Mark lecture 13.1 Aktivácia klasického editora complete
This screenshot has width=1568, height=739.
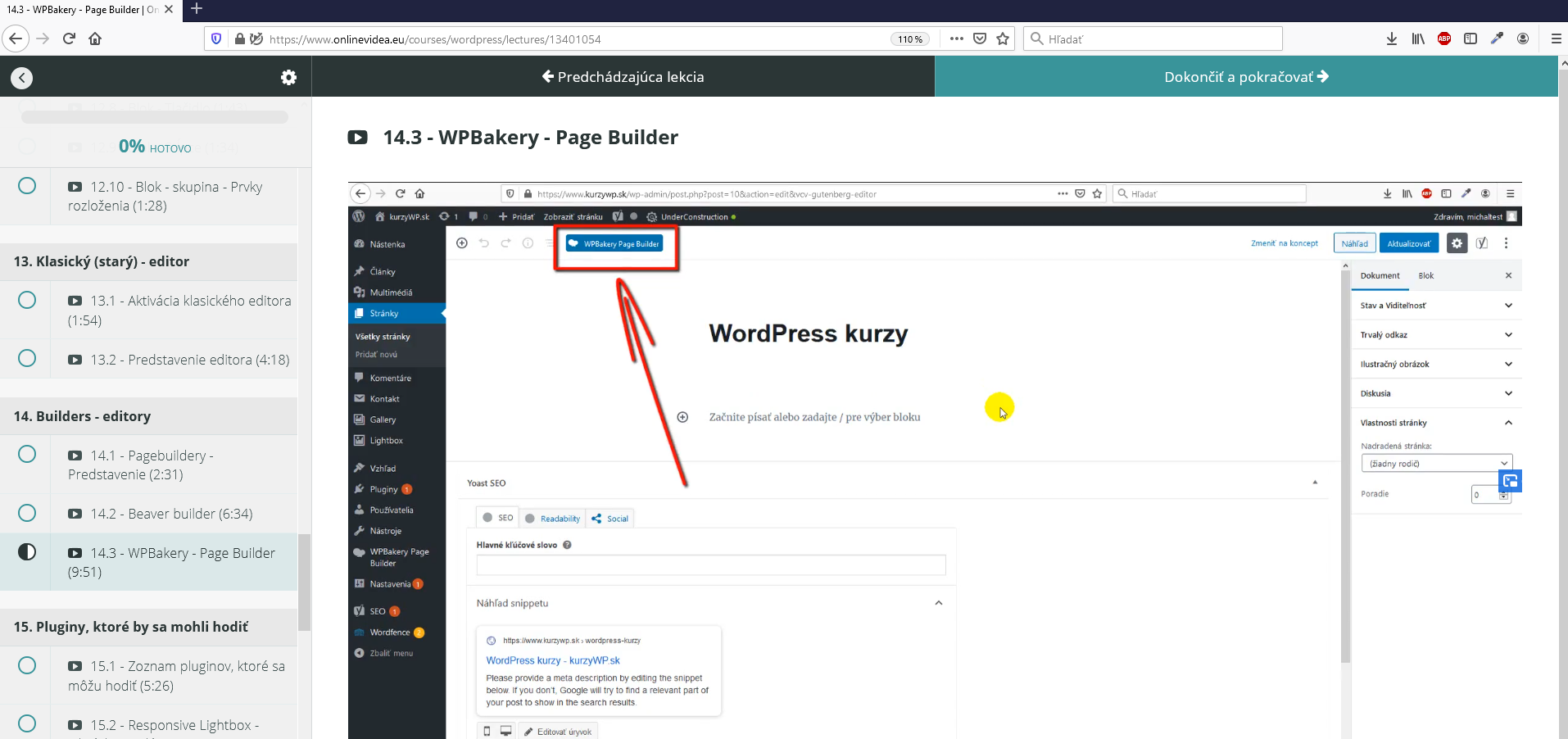[x=27, y=300]
